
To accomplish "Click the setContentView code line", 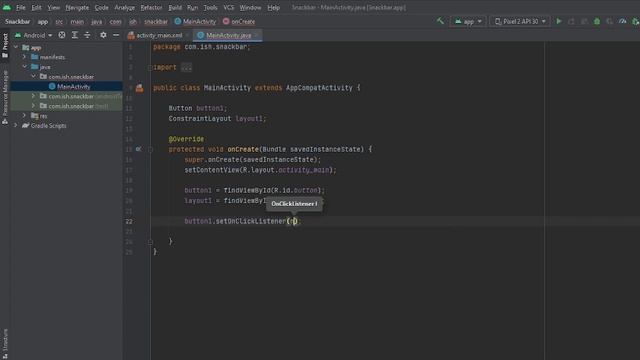I will 260,170.
